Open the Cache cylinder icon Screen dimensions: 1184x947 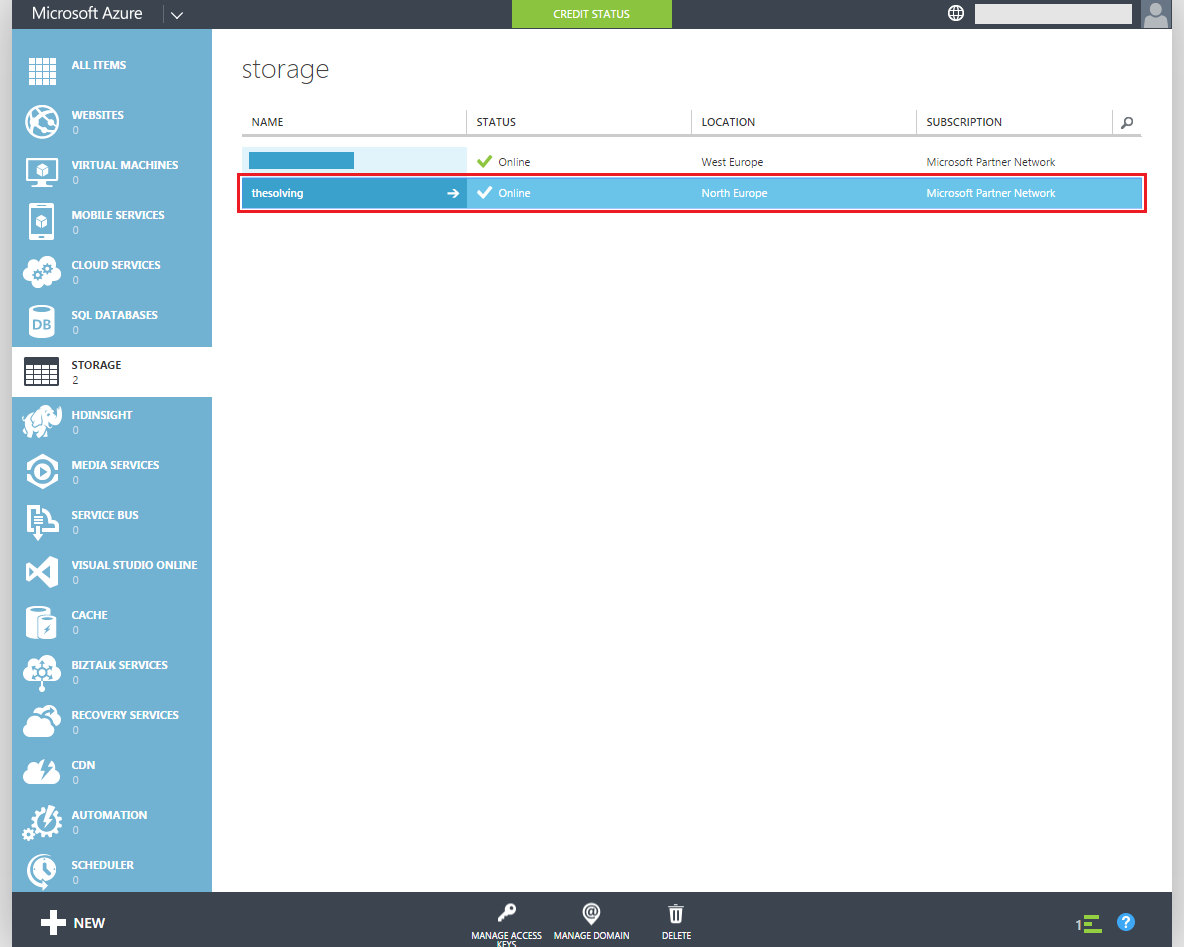[42, 622]
